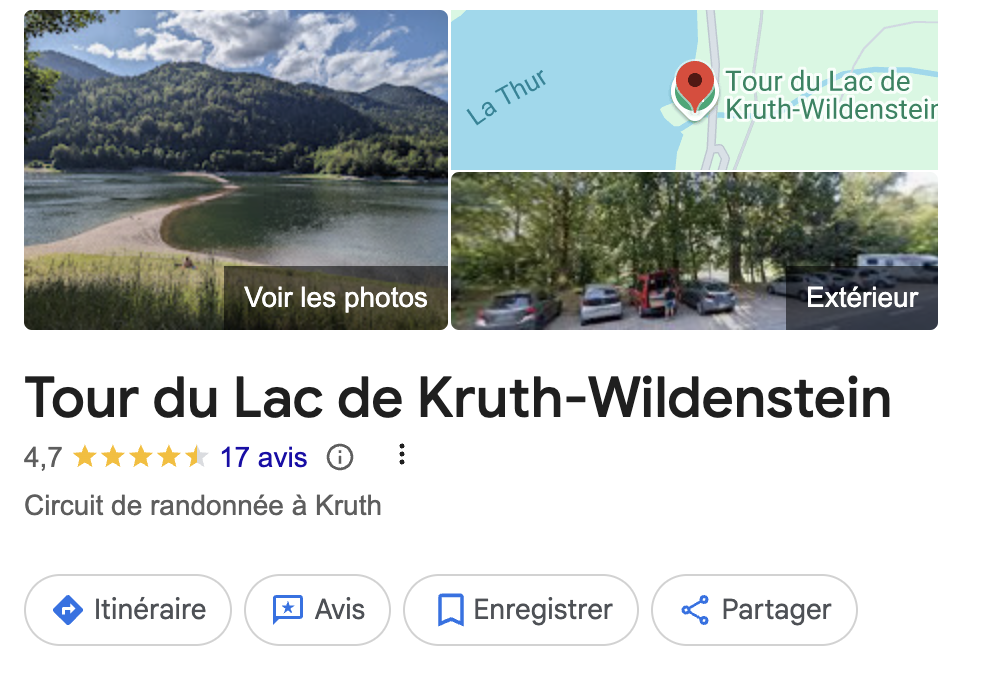Click the Enregistrer button label

pyautogui.click(x=543, y=610)
